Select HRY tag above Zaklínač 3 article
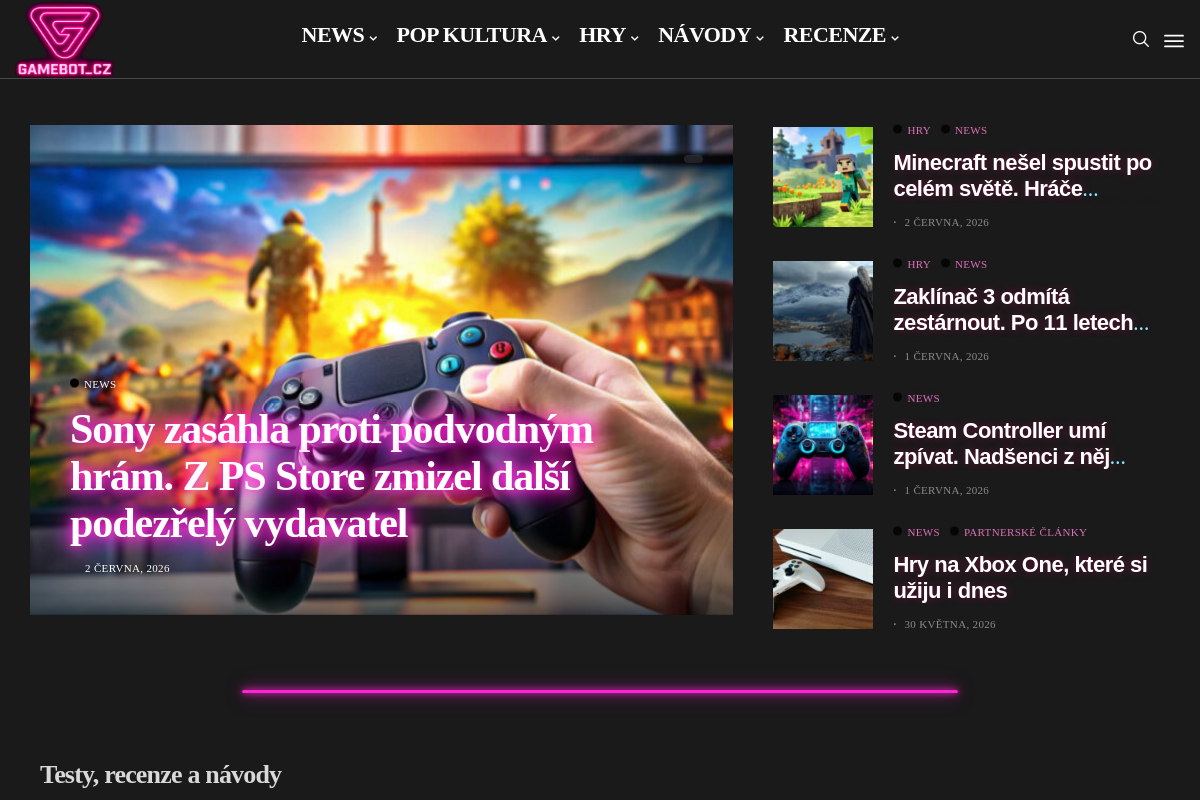The image size is (1200, 800). pos(918,264)
